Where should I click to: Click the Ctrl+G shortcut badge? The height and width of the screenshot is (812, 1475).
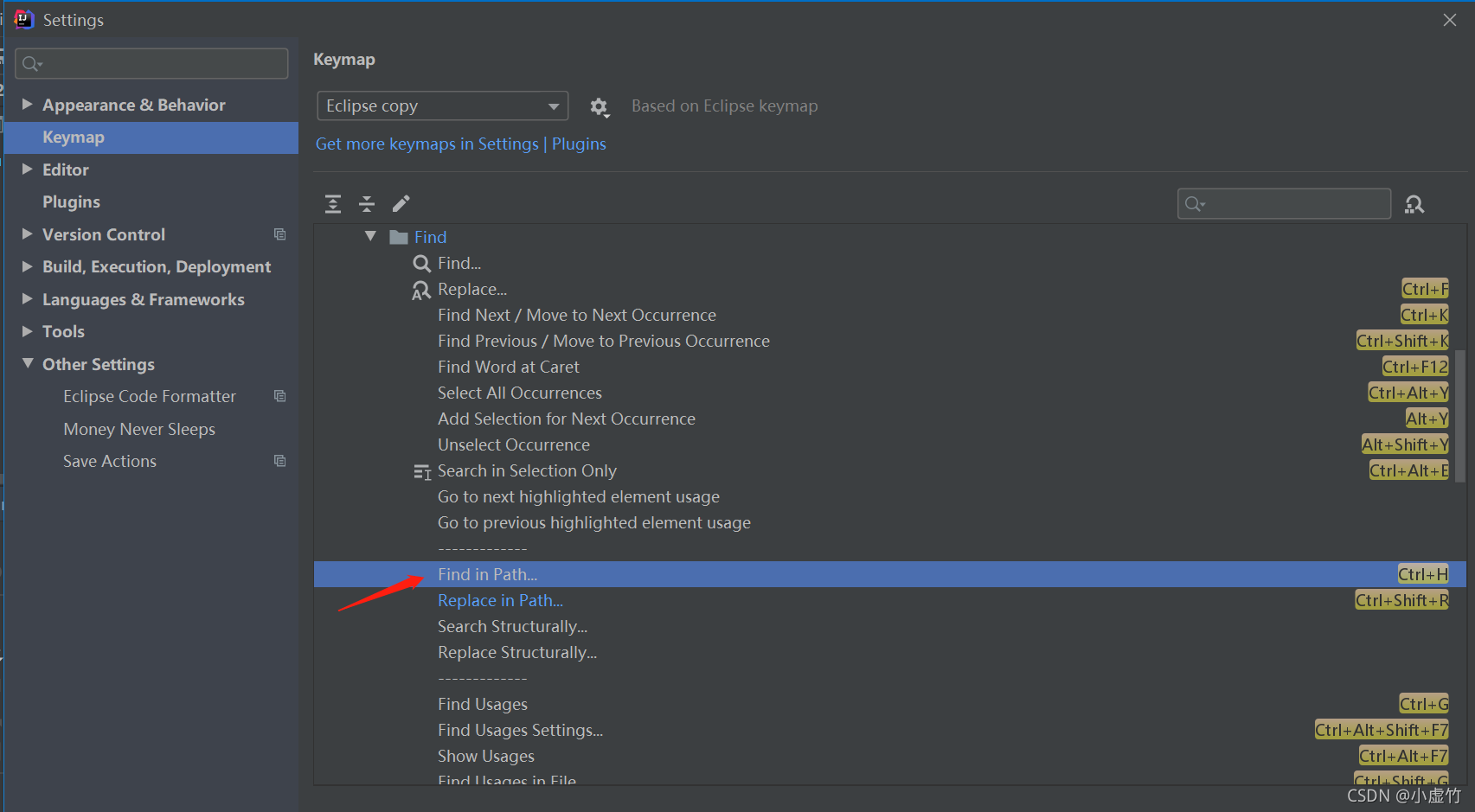pos(1424,704)
